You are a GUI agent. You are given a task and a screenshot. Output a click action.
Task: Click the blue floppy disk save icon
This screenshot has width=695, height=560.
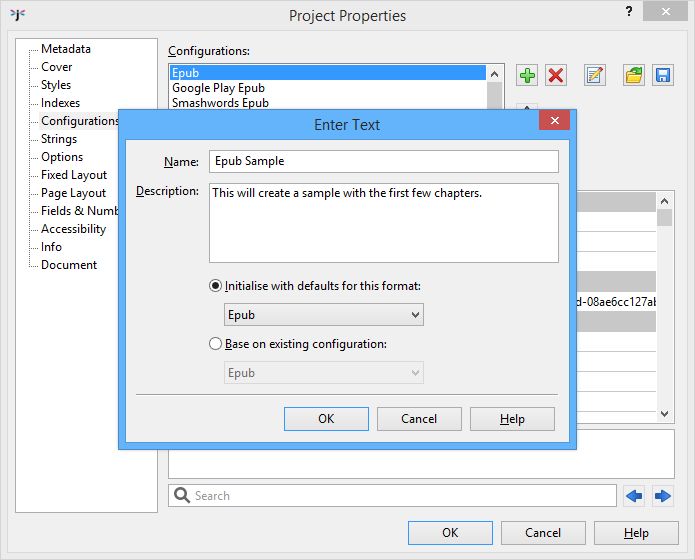(662, 75)
